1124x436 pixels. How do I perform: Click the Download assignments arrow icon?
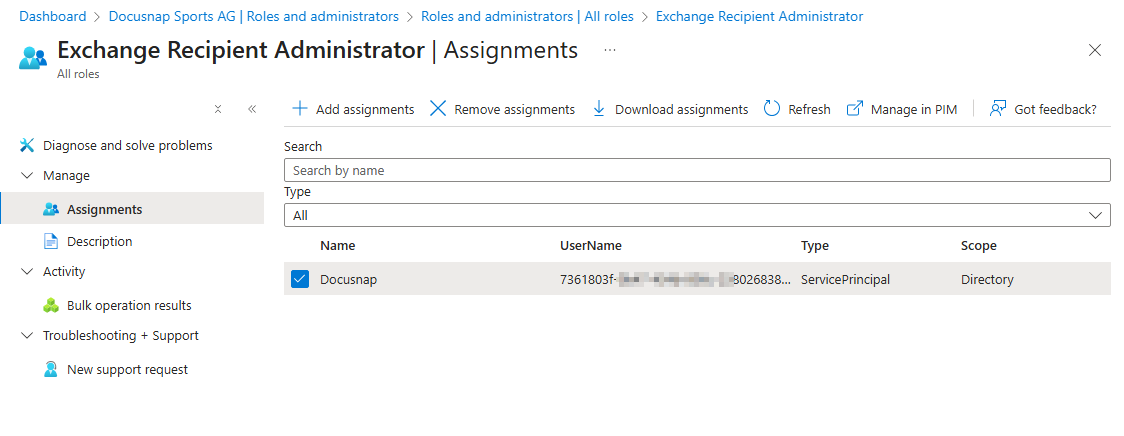[x=599, y=109]
